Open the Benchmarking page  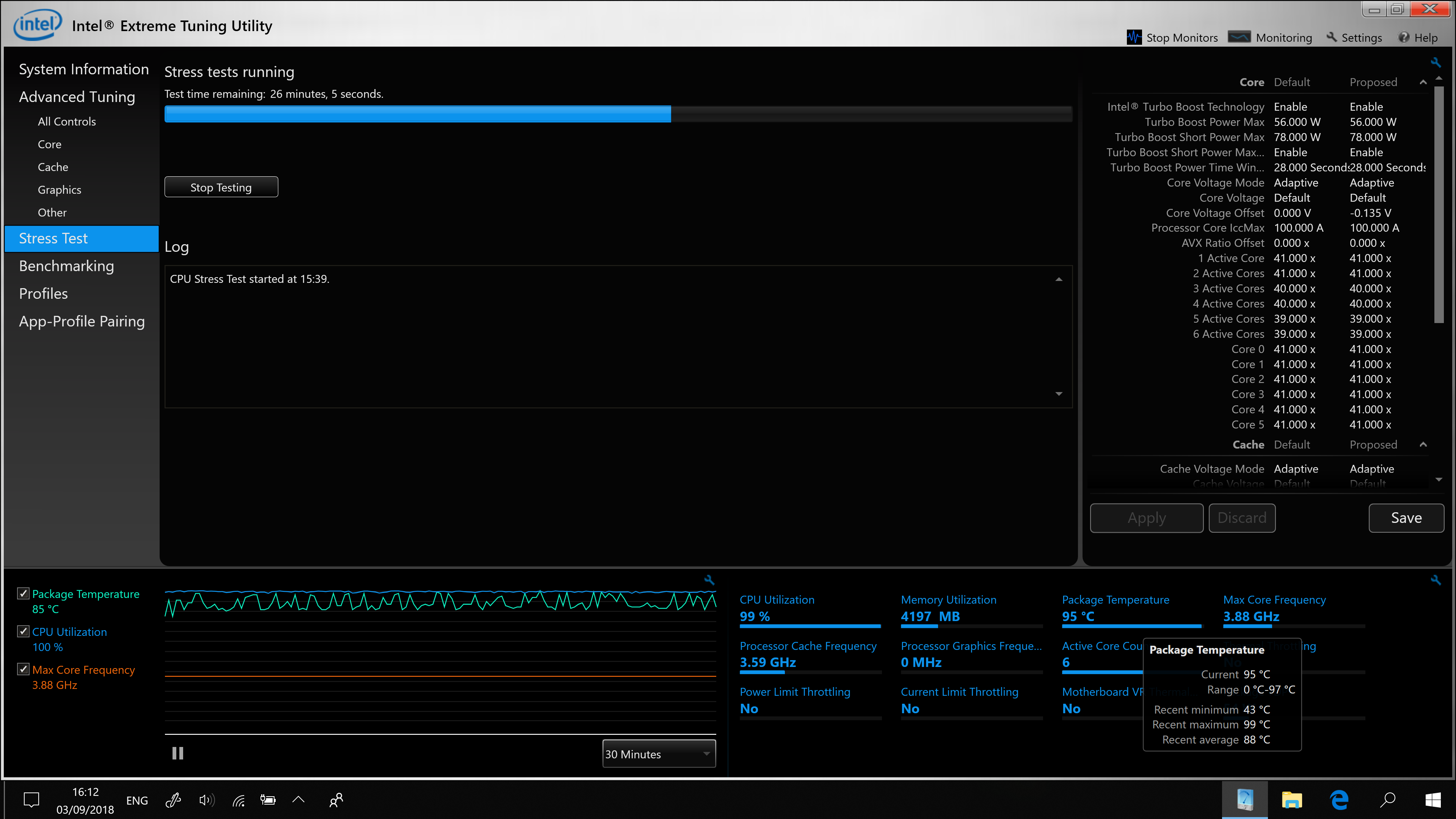coord(66,266)
